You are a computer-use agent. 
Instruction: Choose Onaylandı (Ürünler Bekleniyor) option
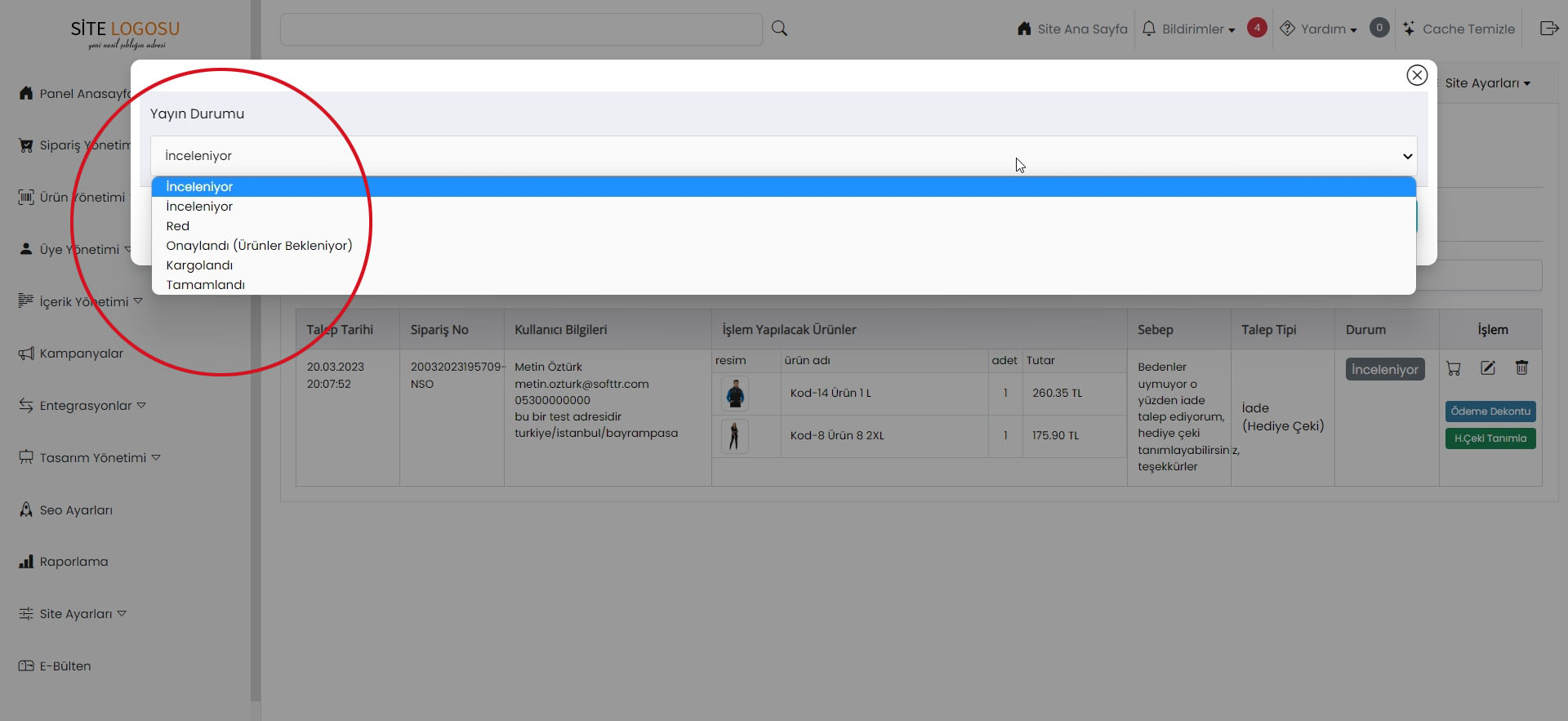pos(259,246)
